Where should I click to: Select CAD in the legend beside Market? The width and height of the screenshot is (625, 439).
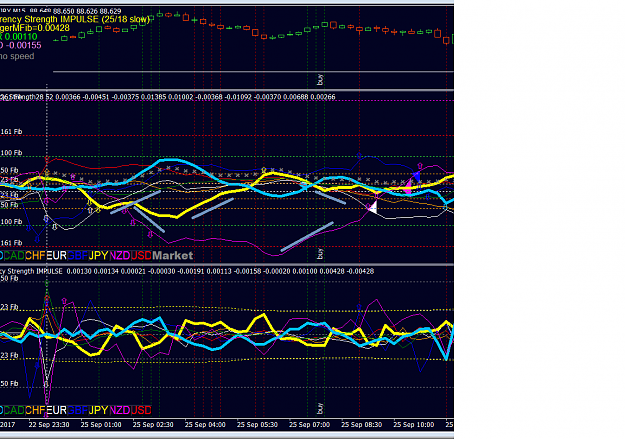pos(14,256)
